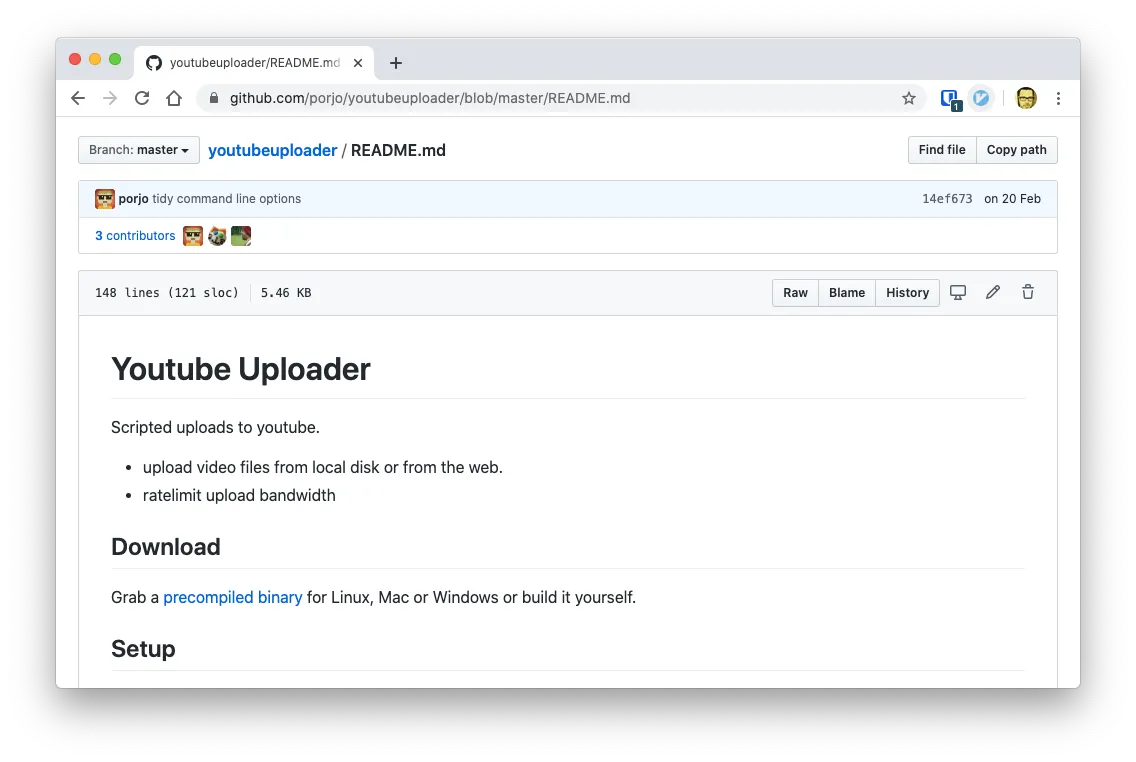Image resolution: width=1136 pixels, height=762 pixels.
Task: Reload the page with the refresh icon
Action: pyautogui.click(x=142, y=98)
